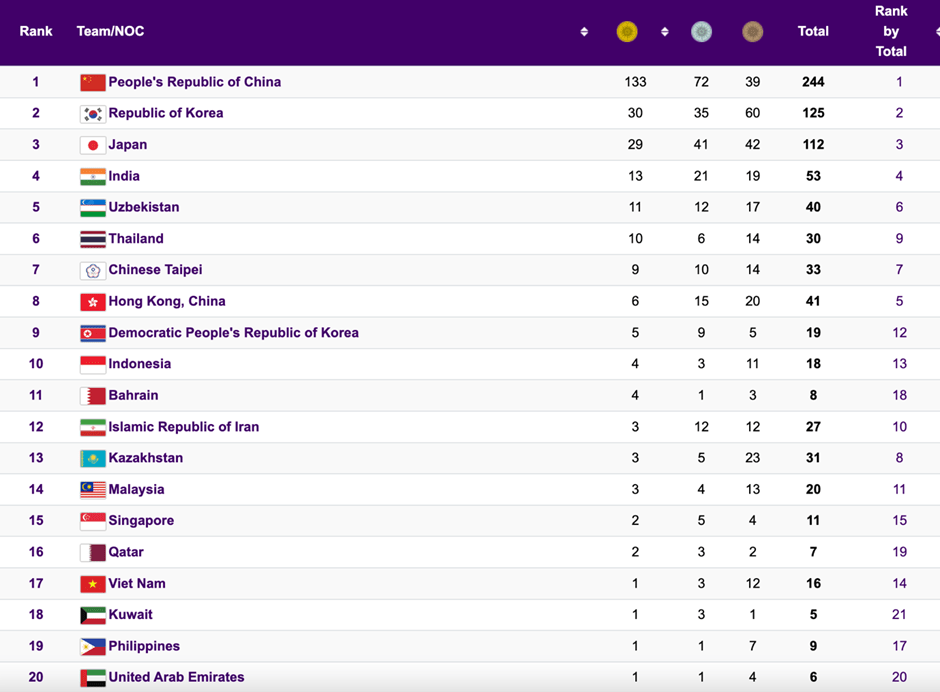Click sort arrows right of gold medal
The image size is (940, 692).
(x=664, y=32)
